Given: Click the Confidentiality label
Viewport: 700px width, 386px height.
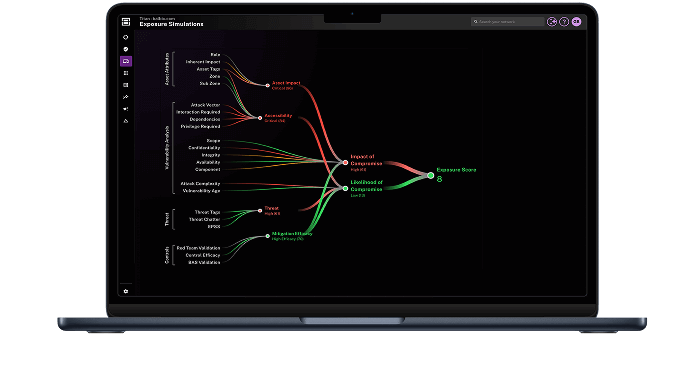Looking at the screenshot, I should [x=204, y=148].
